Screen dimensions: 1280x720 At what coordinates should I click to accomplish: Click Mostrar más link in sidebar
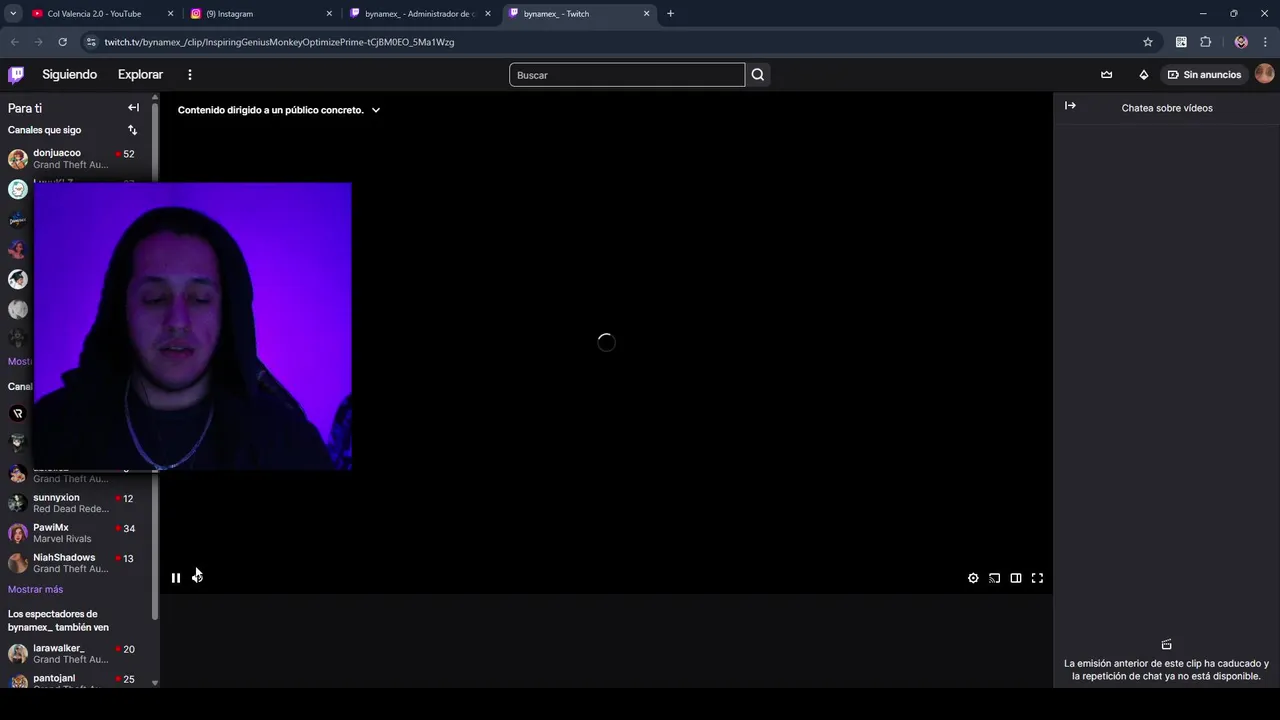pos(35,590)
